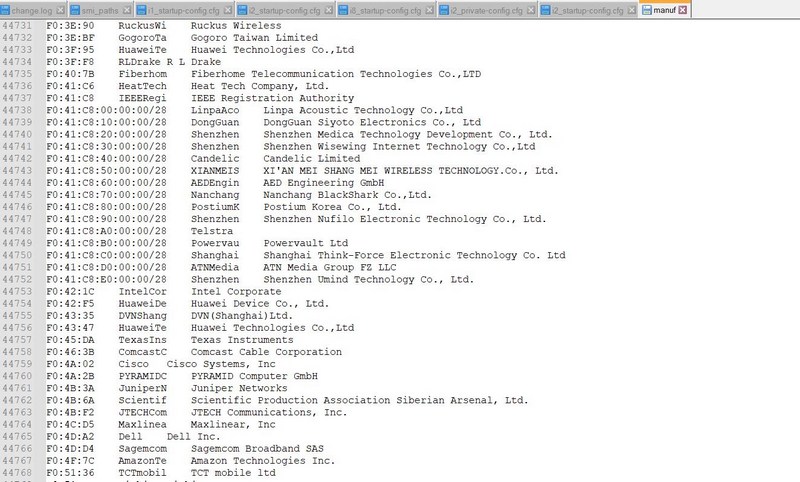Click line number 44768 in the margin
Screen dimensions: 800x482
(x=17, y=473)
